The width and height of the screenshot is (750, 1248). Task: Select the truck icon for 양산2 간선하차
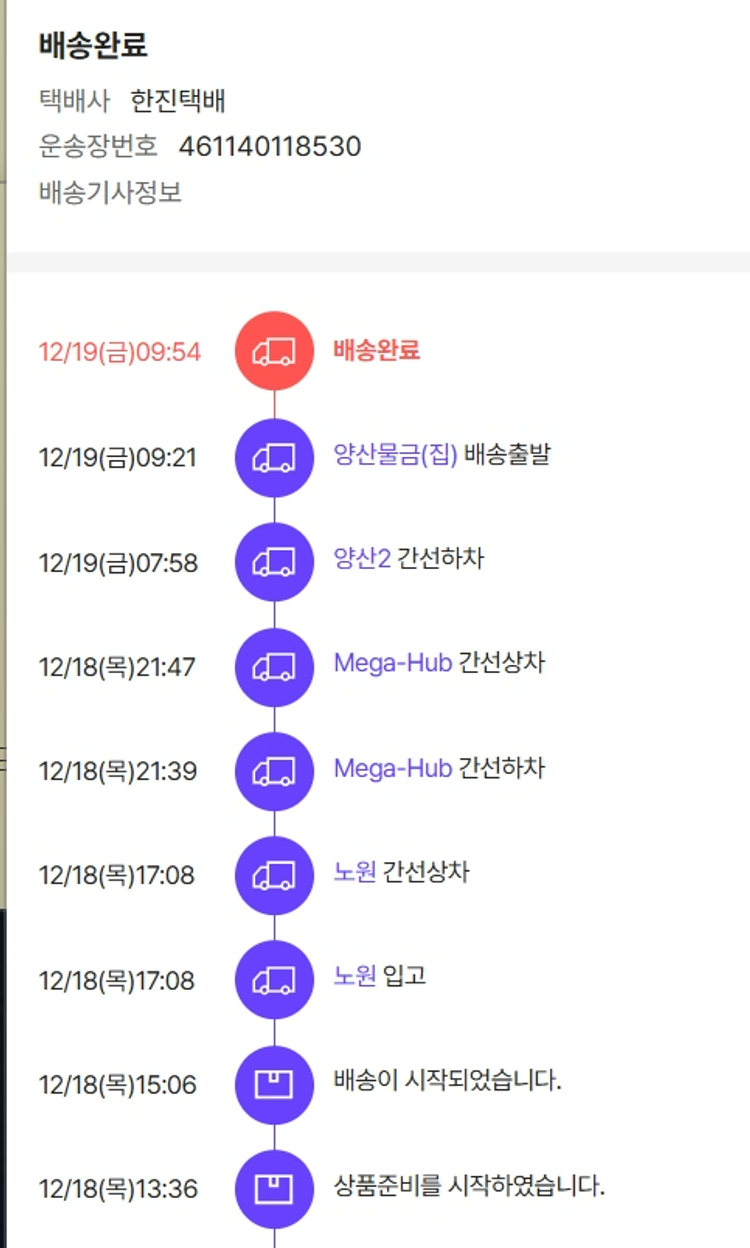(274, 562)
